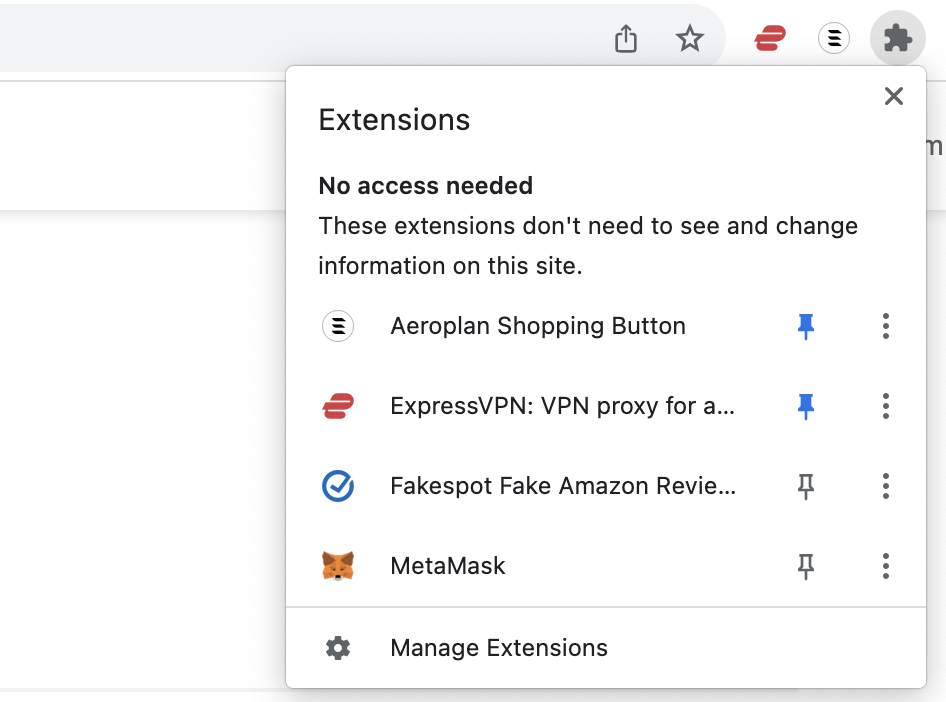Toggle the Extensions puzzle piece button
Viewport: 946px width, 702px height.
coord(898,39)
